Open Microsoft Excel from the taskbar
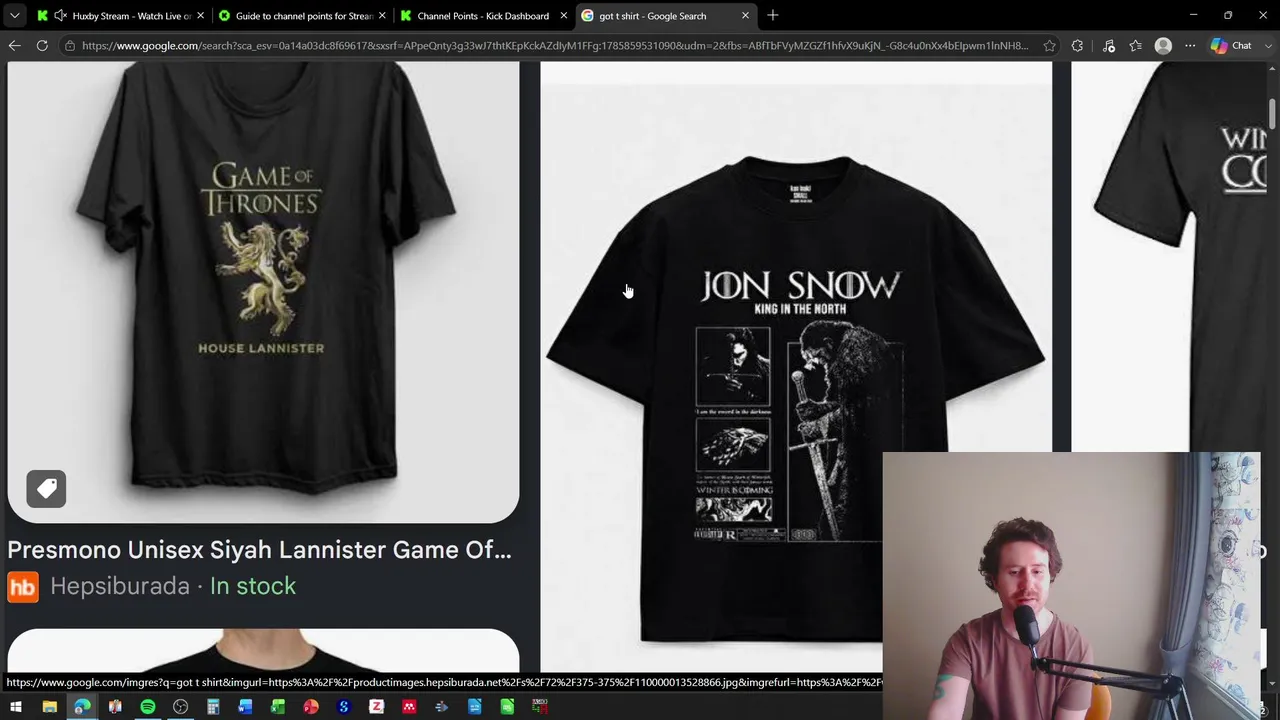 click(278, 708)
